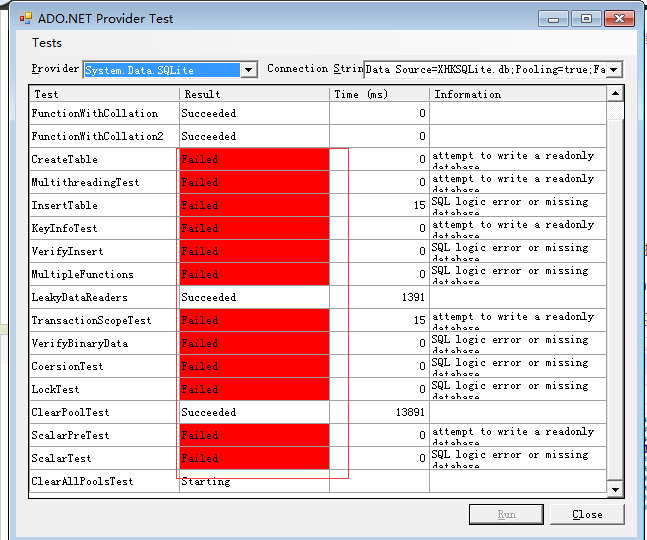Expand the Connection String dropdown arrow
This screenshot has width=647, height=540.
coord(614,70)
